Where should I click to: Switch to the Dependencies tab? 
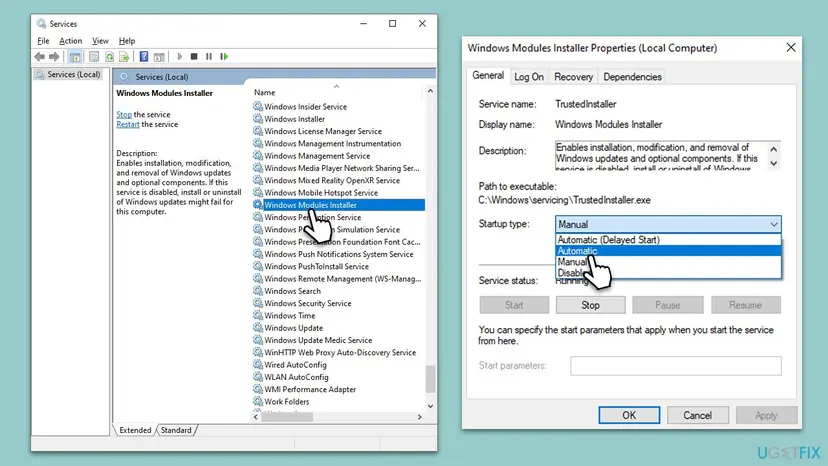pyautogui.click(x=632, y=77)
